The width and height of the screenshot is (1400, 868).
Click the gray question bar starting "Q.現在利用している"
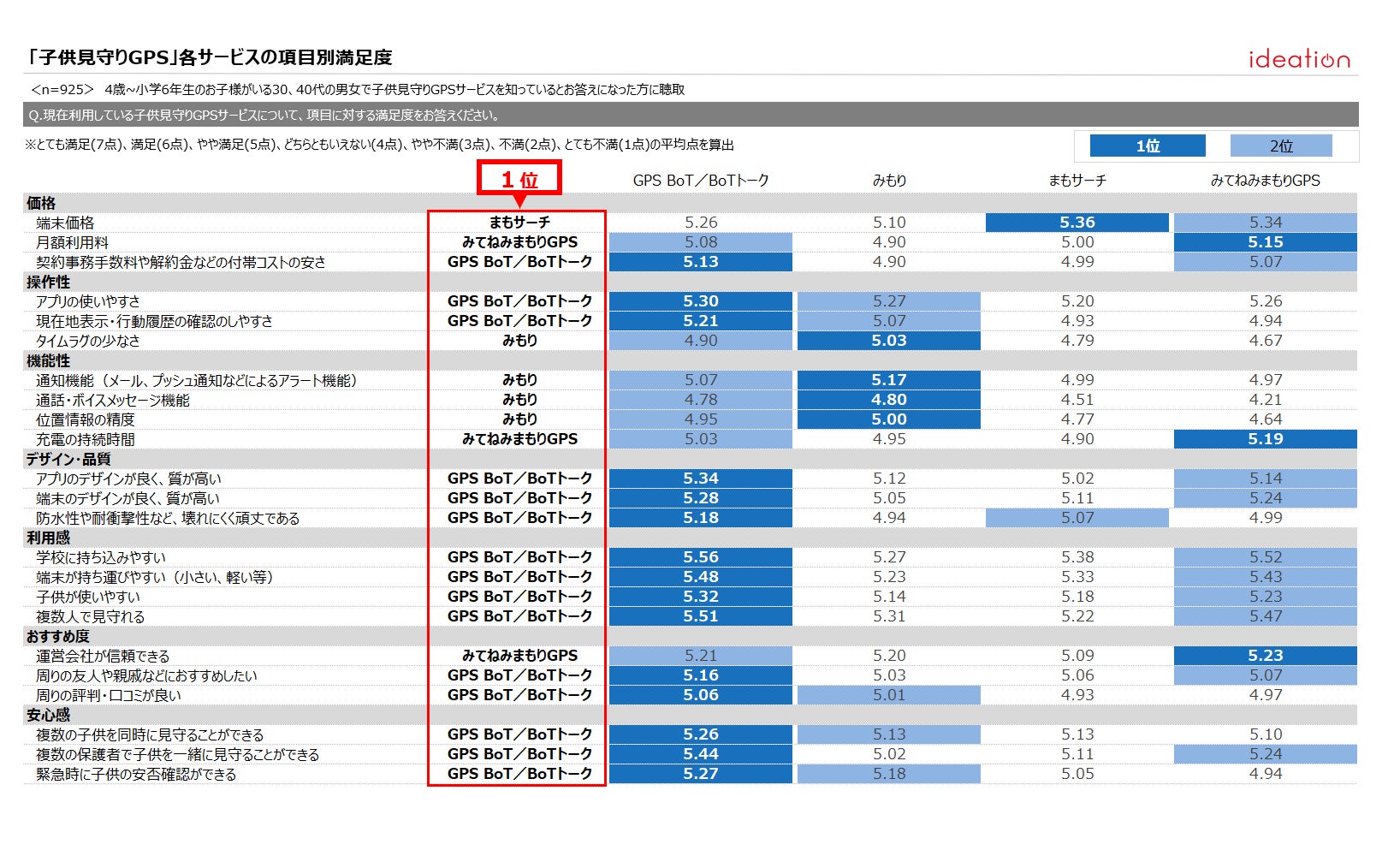click(691, 115)
